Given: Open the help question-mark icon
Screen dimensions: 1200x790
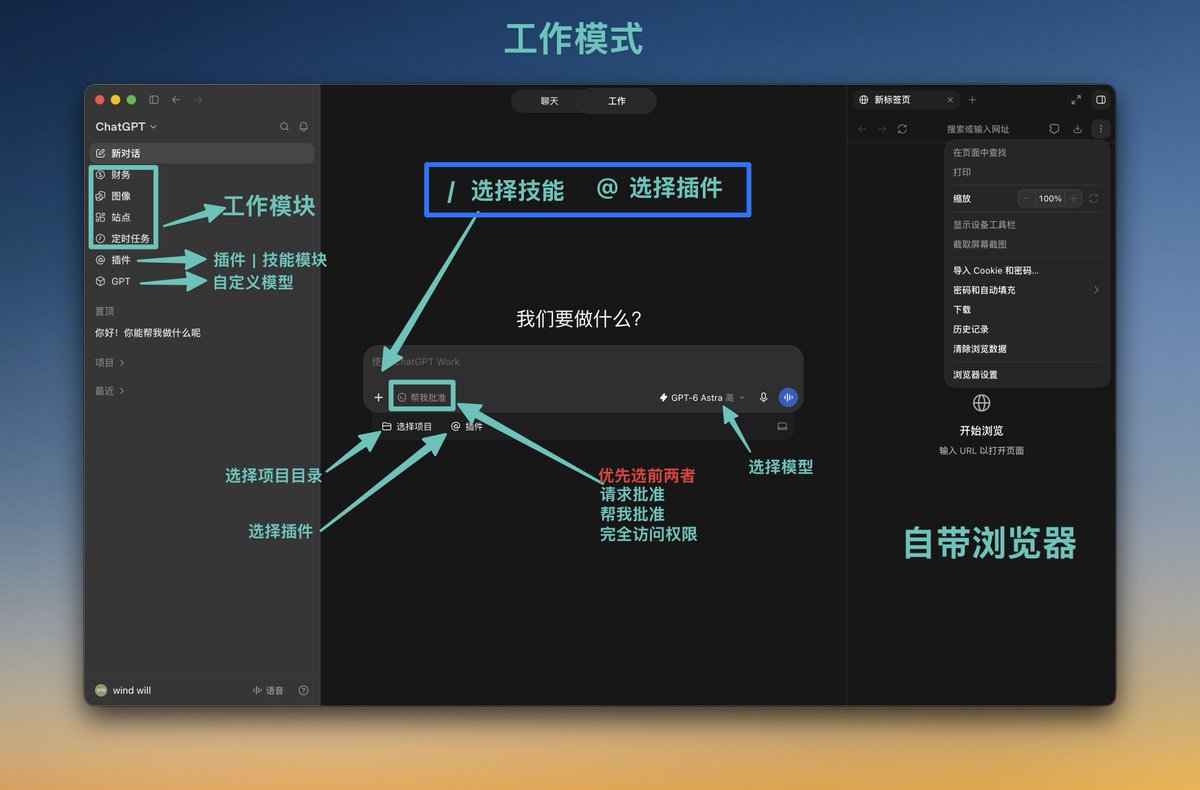Looking at the screenshot, I should (304, 690).
